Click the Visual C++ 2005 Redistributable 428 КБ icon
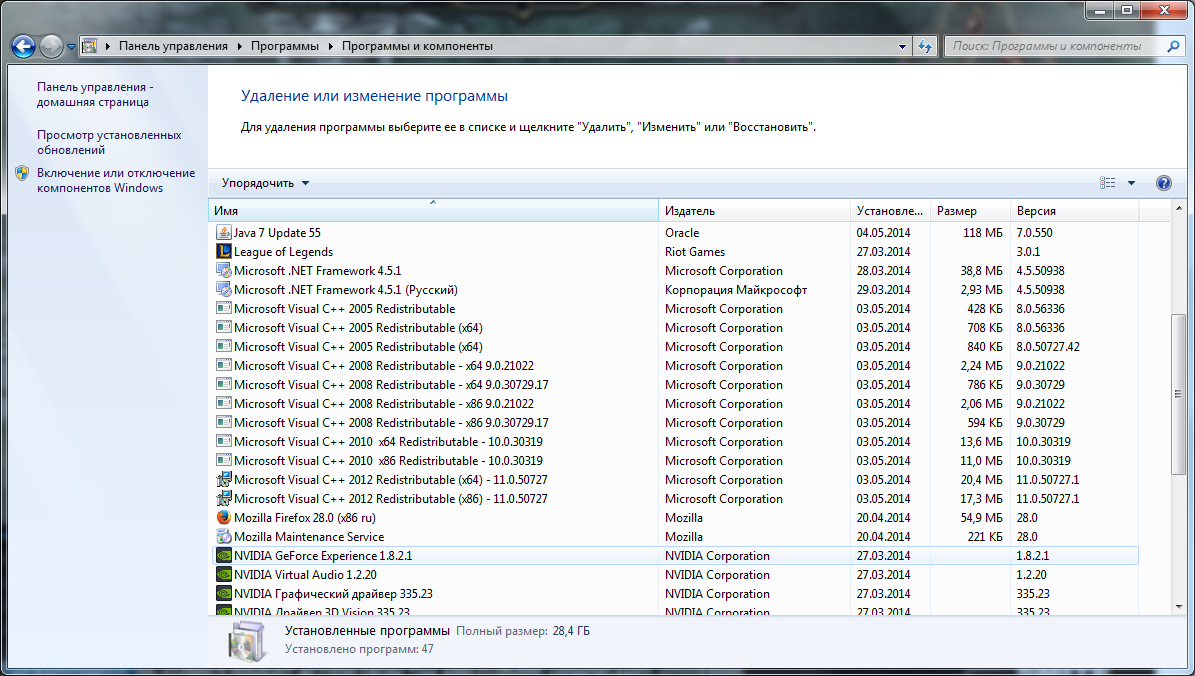This screenshot has height=676, width=1195. pyautogui.click(x=223, y=309)
